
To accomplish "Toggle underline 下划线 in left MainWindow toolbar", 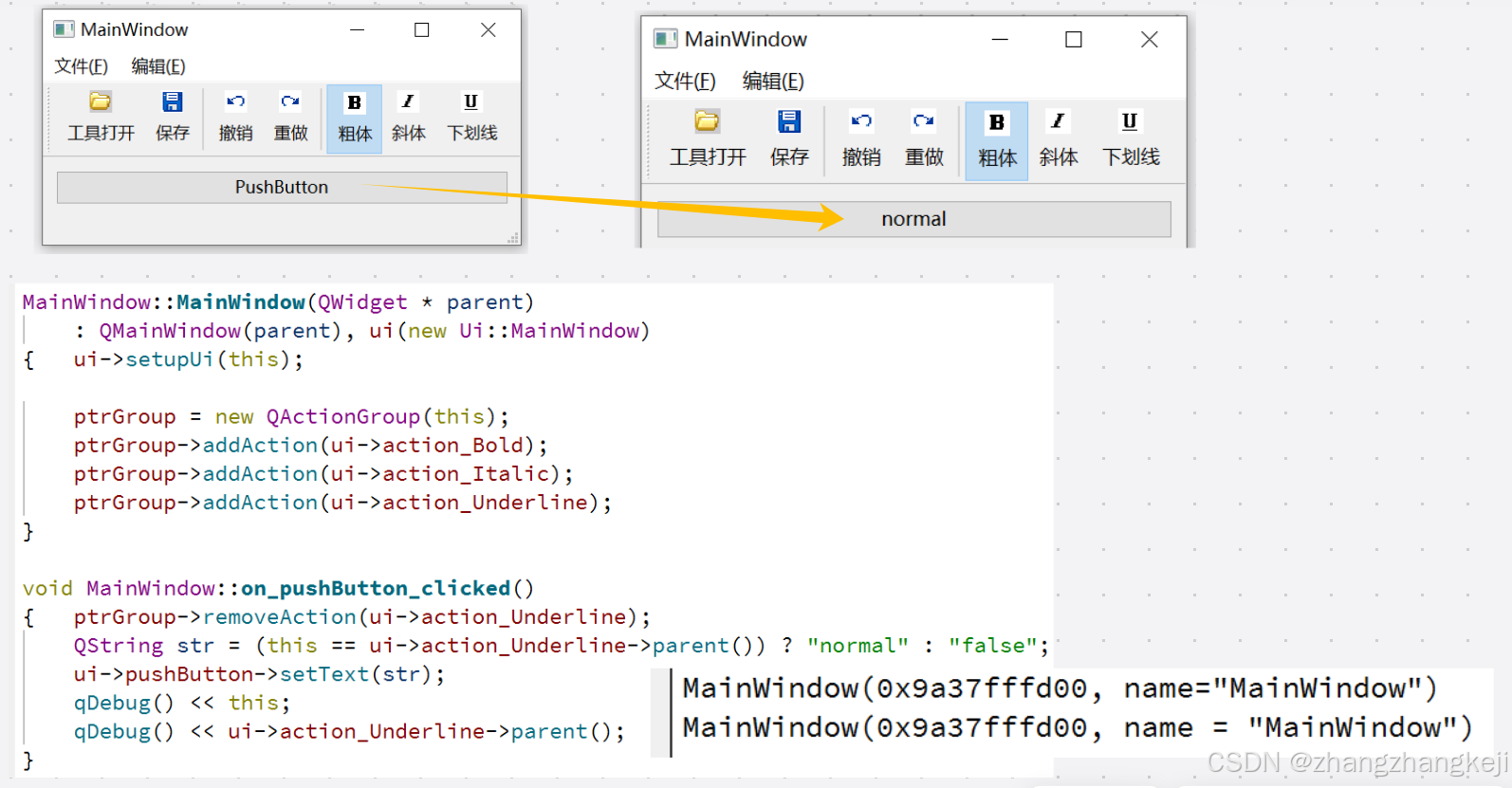I will click(472, 119).
